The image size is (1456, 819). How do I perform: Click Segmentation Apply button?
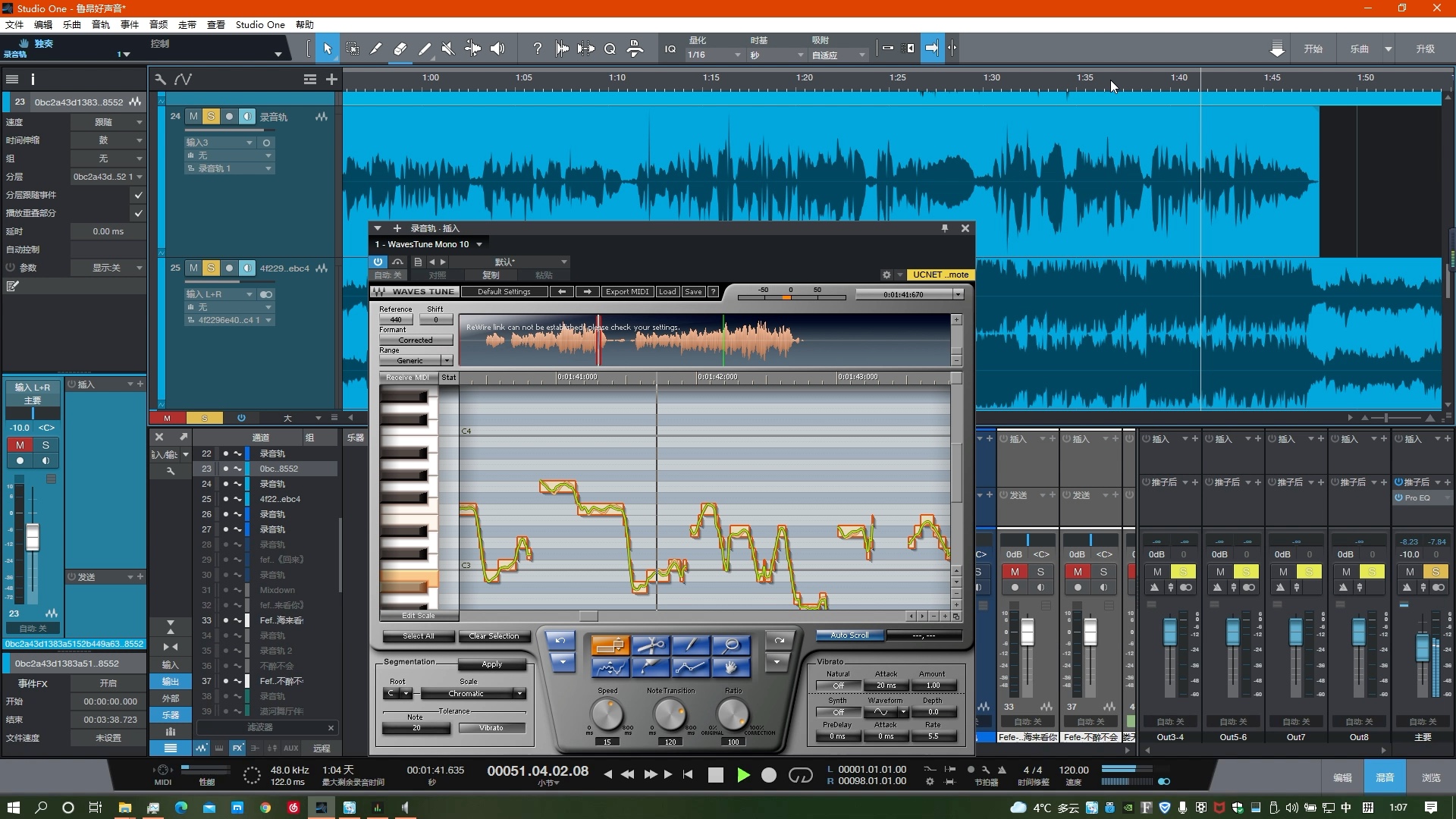492,664
